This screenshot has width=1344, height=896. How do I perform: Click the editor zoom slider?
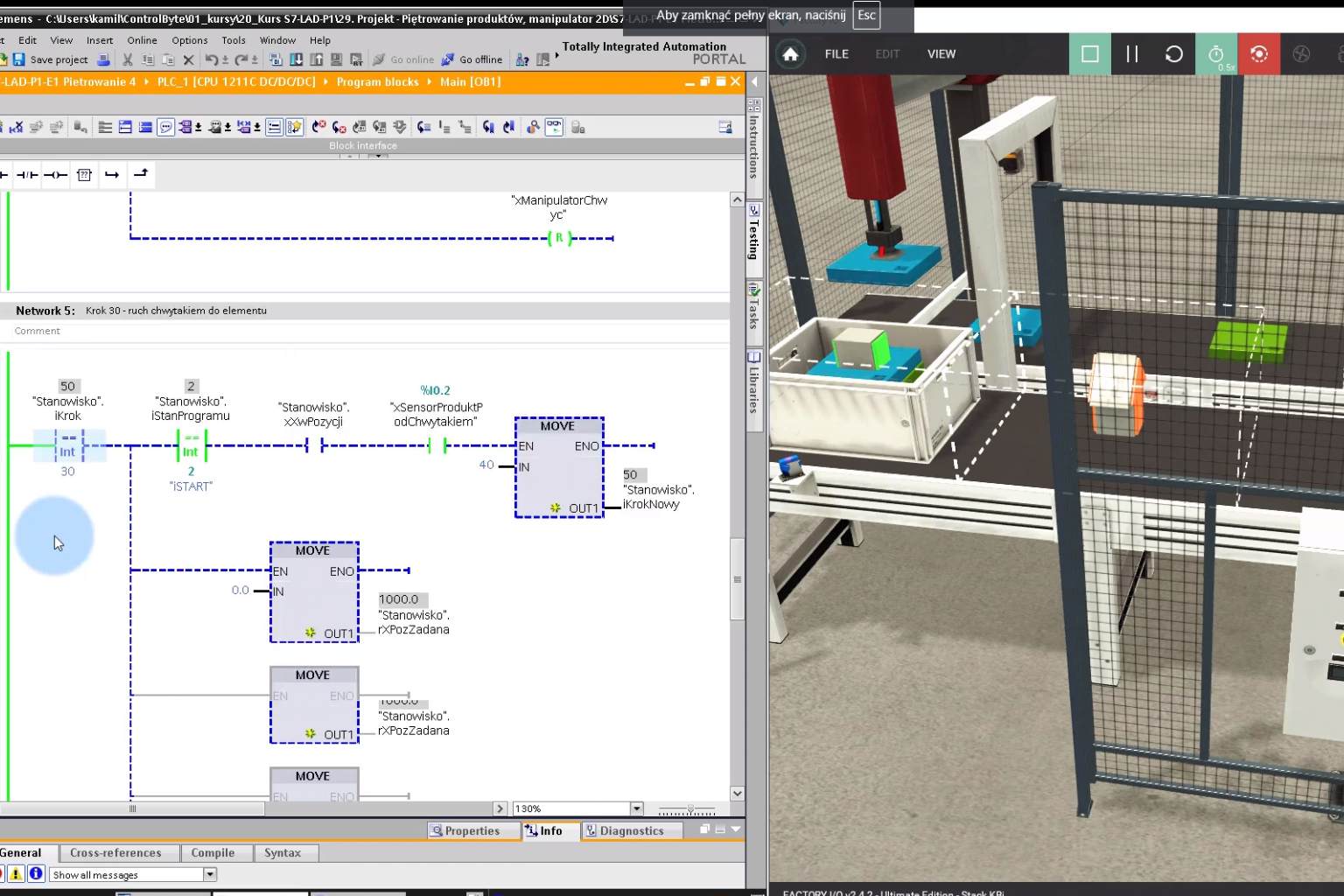689,809
